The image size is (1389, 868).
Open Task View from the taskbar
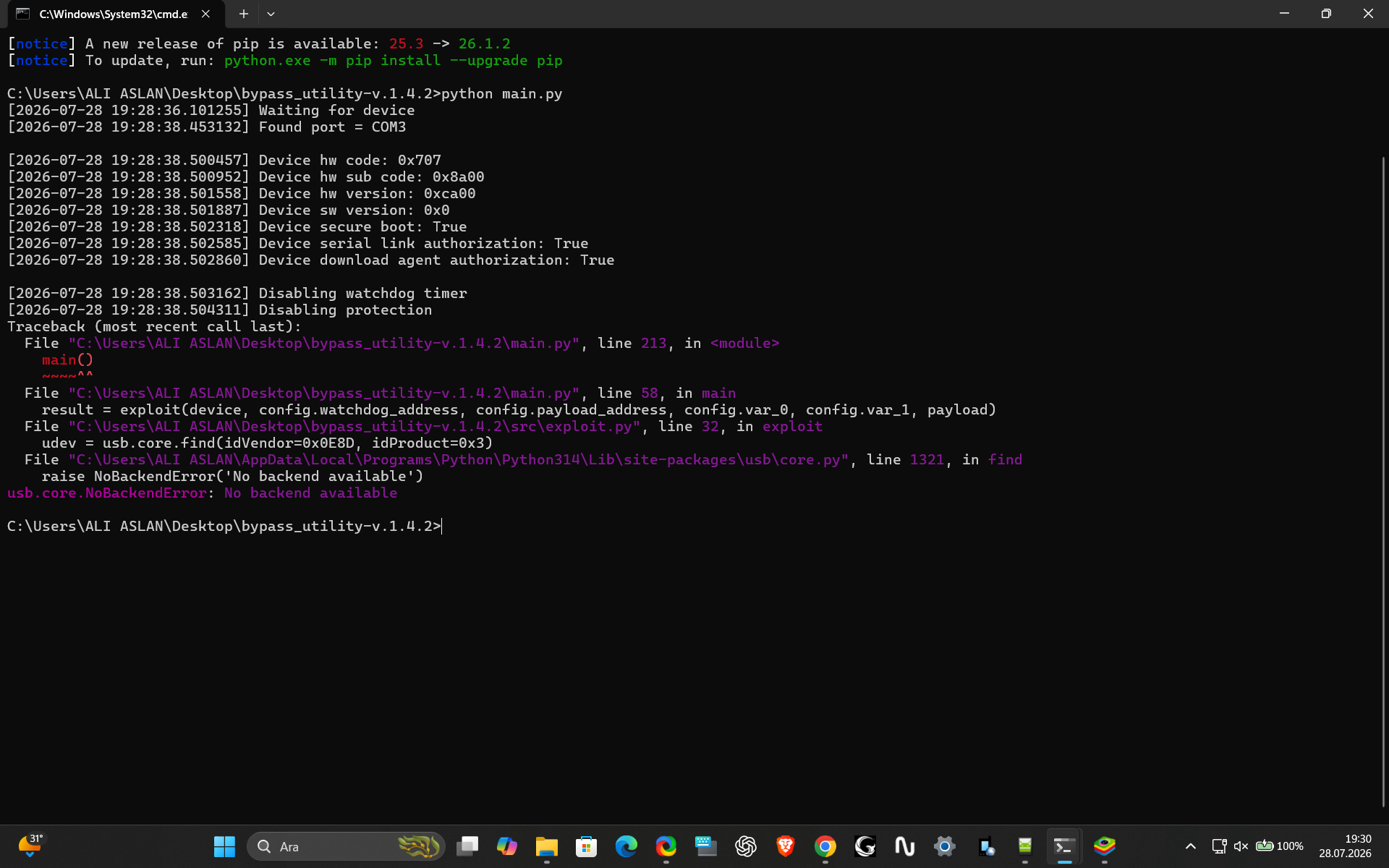pos(467,846)
